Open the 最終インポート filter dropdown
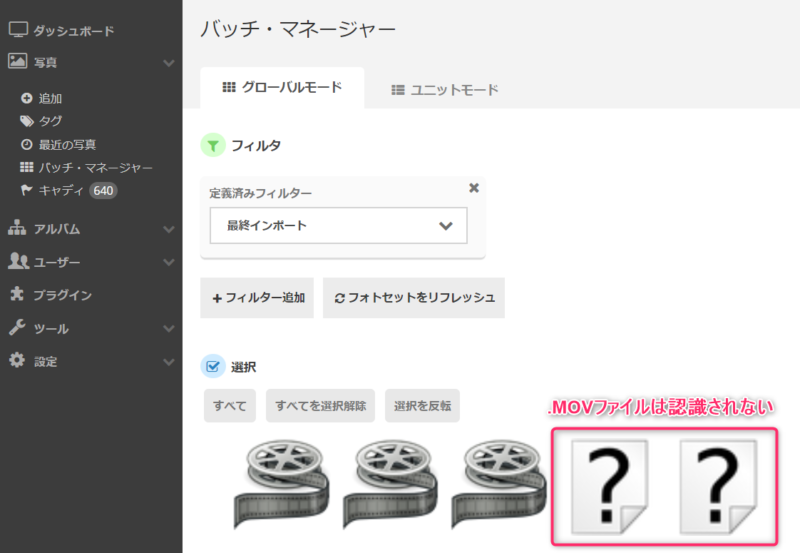Viewport: 800px width, 553px height. click(x=339, y=225)
